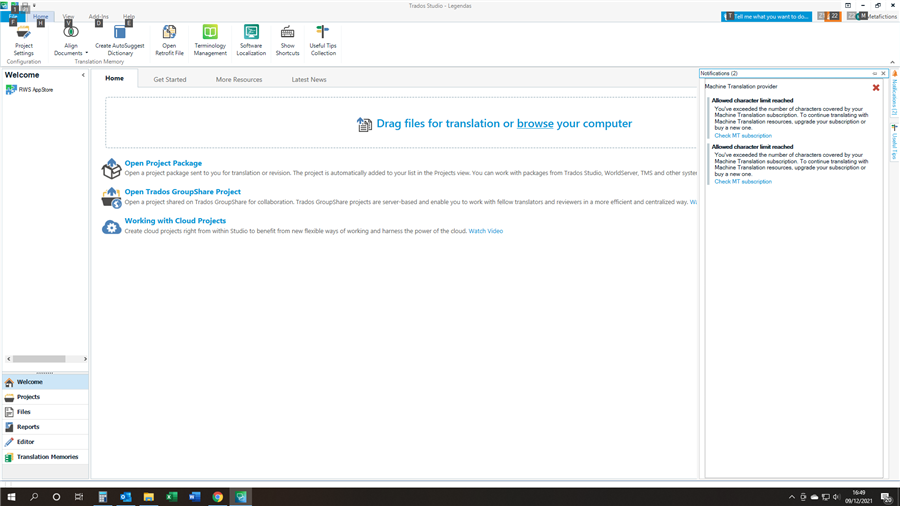900x506 pixels.
Task: Click the Align Documents icon
Action: pos(71,32)
